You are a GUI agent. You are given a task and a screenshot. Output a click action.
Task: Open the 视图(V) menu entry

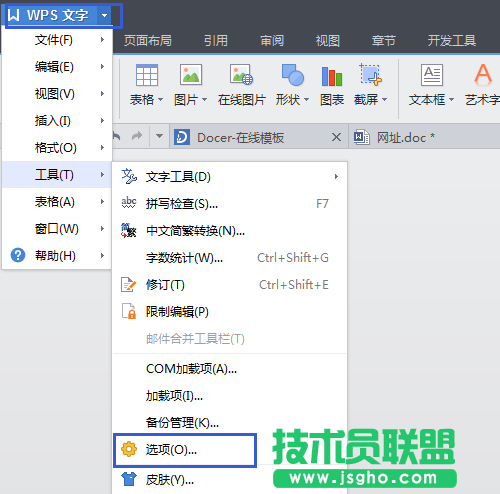tap(57, 94)
